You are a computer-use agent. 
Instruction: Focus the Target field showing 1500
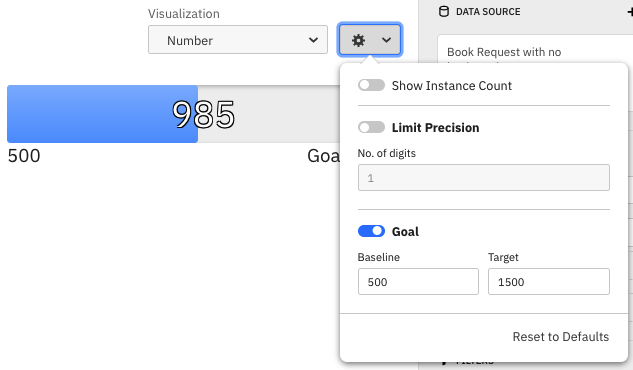pyautogui.click(x=549, y=282)
